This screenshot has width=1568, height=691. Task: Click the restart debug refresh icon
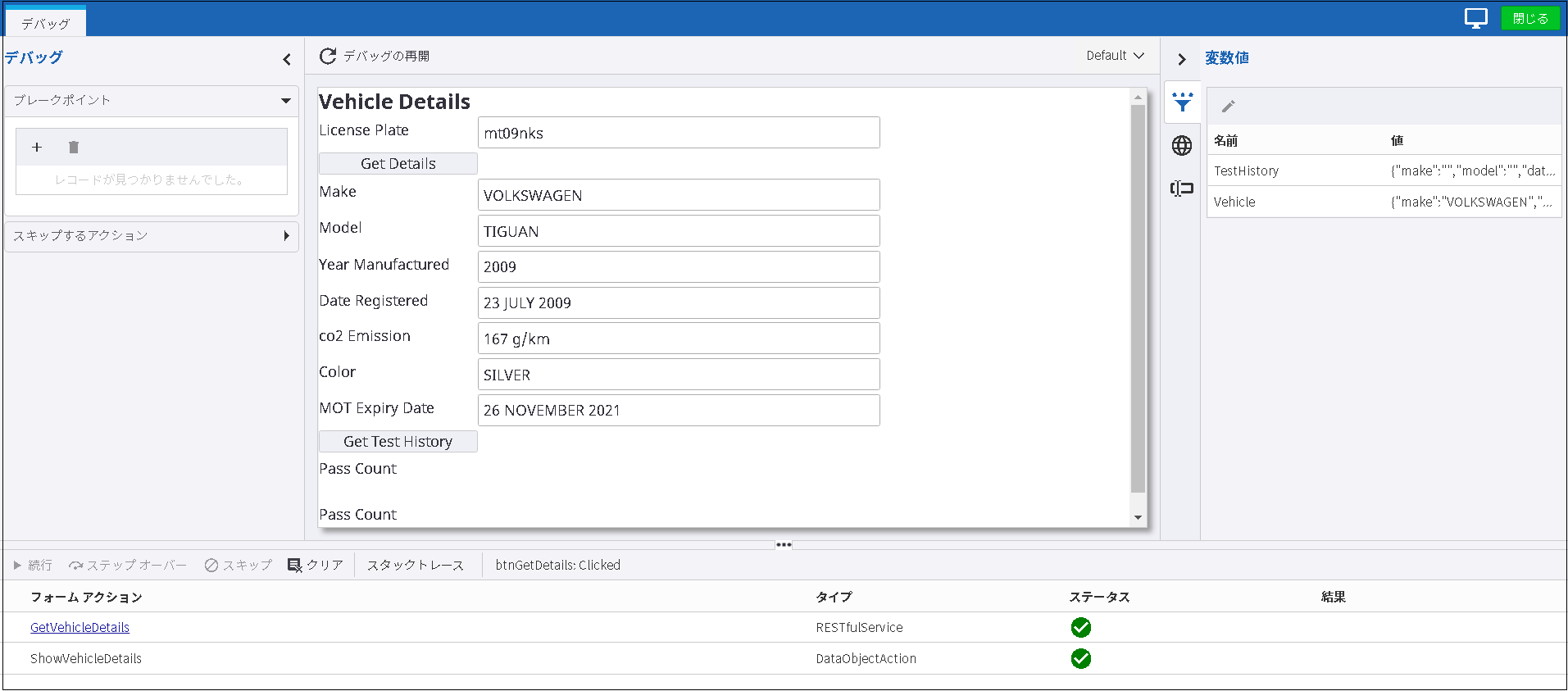point(328,56)
